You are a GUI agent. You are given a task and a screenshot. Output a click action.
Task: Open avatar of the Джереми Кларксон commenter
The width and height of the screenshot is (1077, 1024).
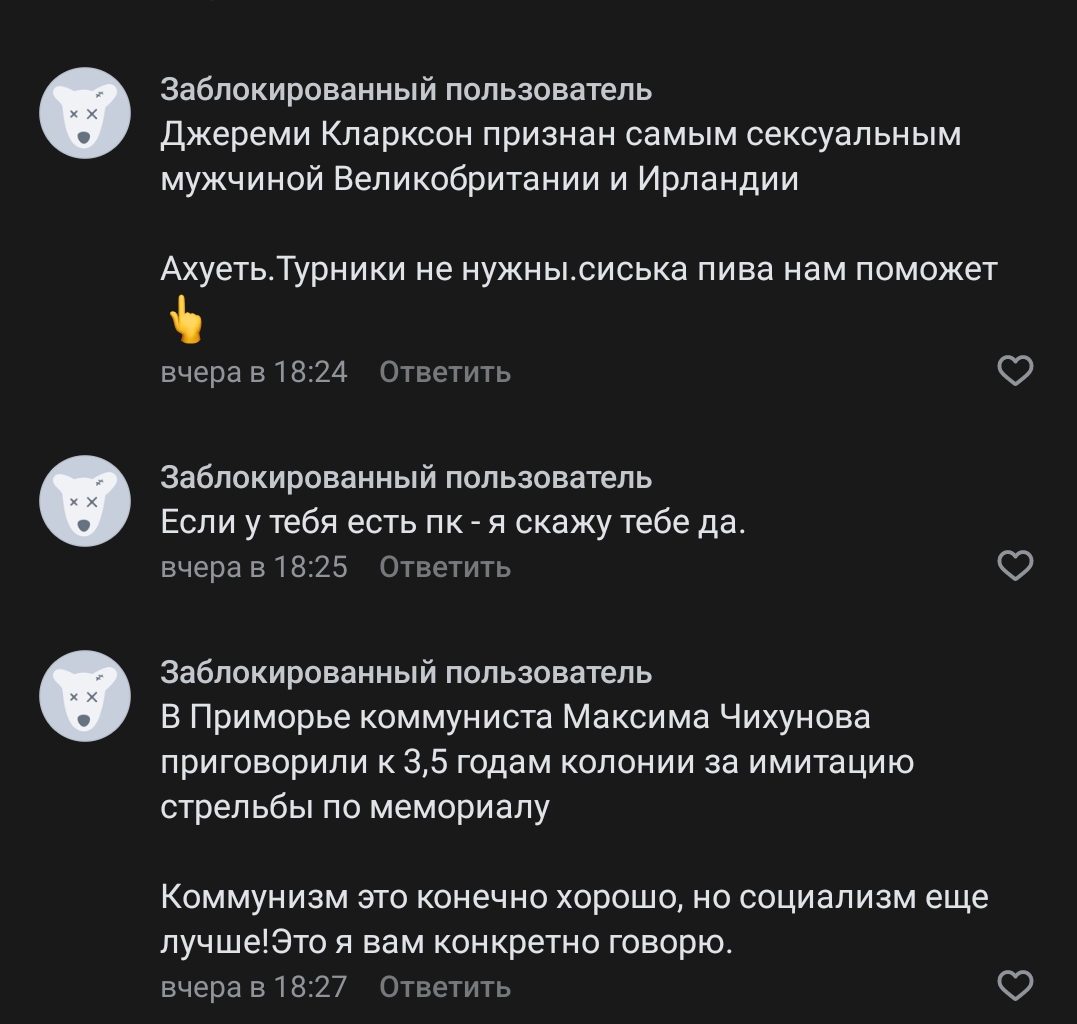(x=85, y=113)
